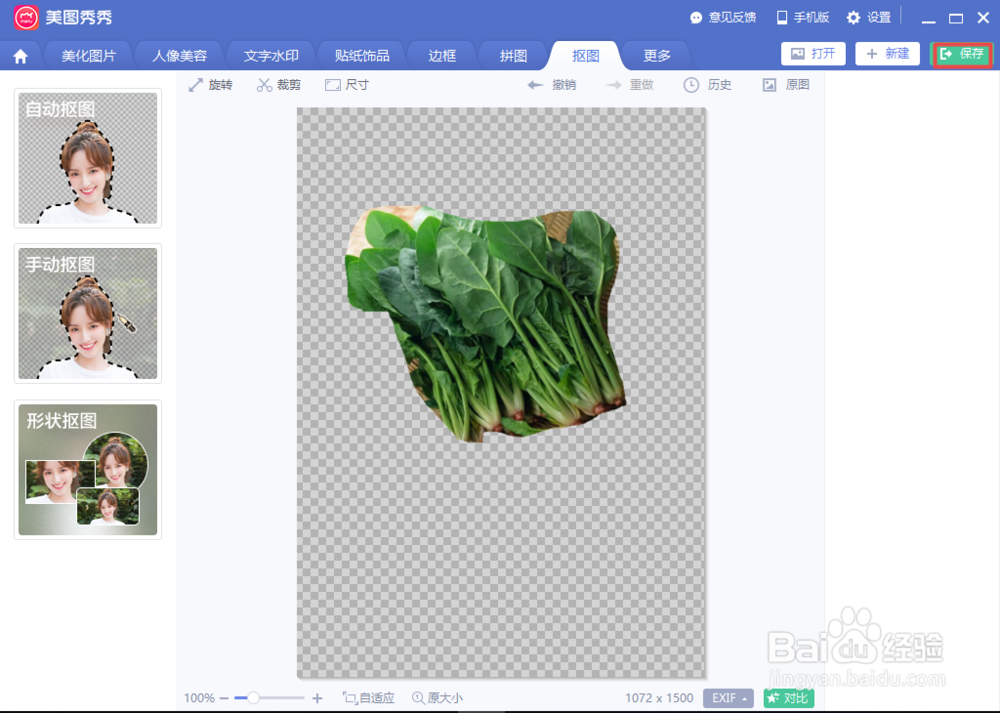Click the 撤销 undo arrow
Image resolution: width=1000 pixels, height=713 pixels.
point(550,85)
